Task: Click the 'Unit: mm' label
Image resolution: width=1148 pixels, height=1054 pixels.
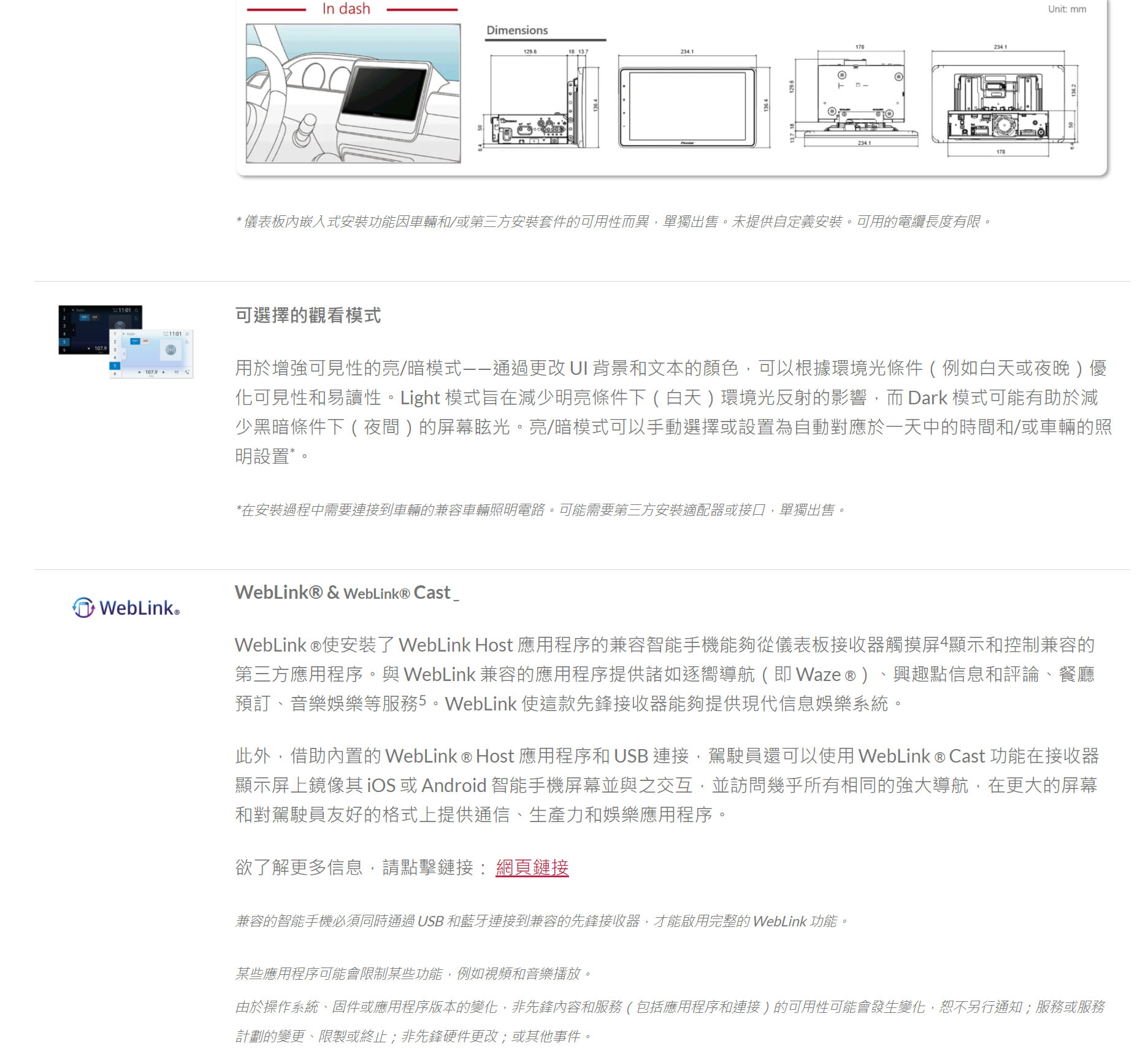Action: click(x=1066, y=9)
